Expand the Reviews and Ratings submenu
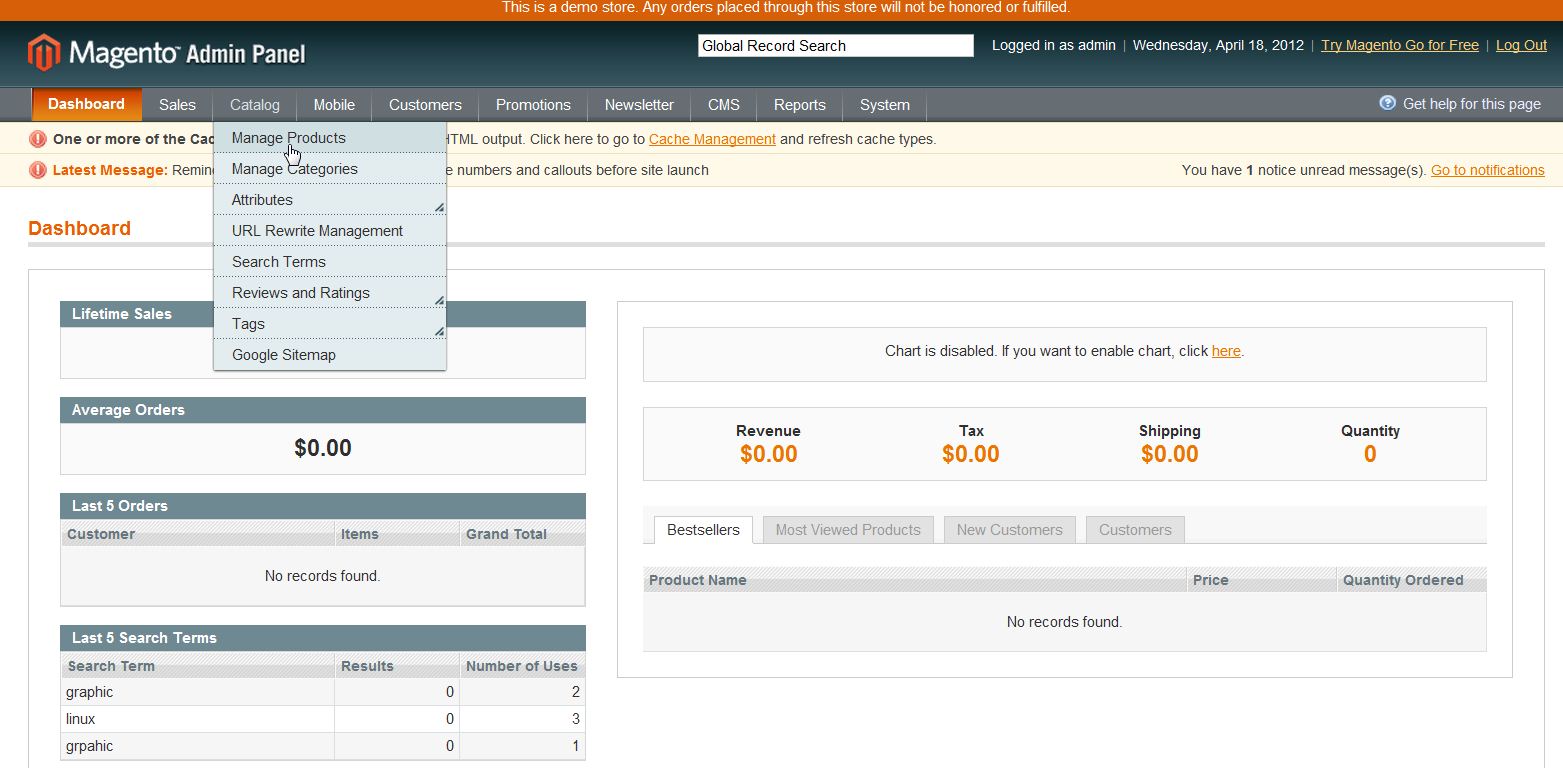 [439, 300]
